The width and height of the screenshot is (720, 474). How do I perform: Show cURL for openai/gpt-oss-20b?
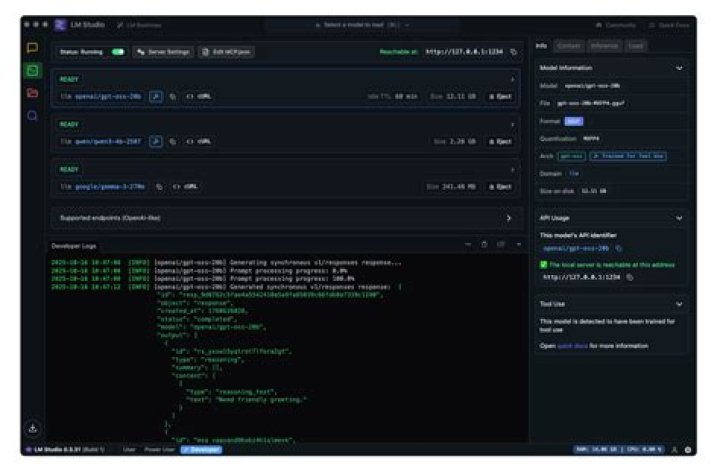198,96
